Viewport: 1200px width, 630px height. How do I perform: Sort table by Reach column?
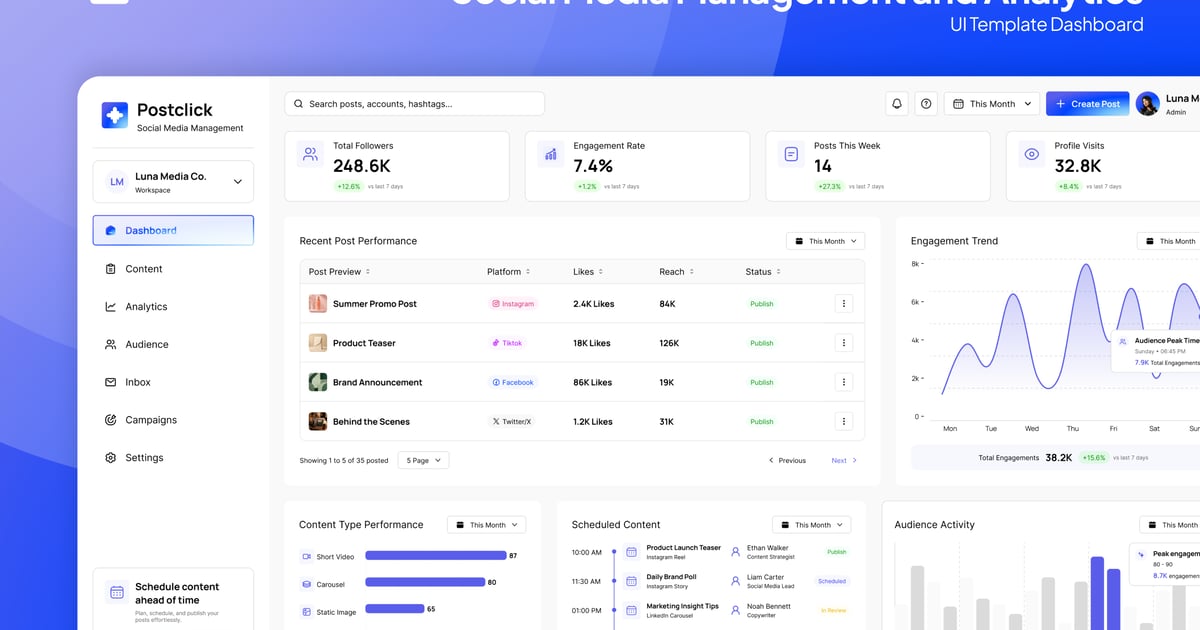[x=676, y=272]
